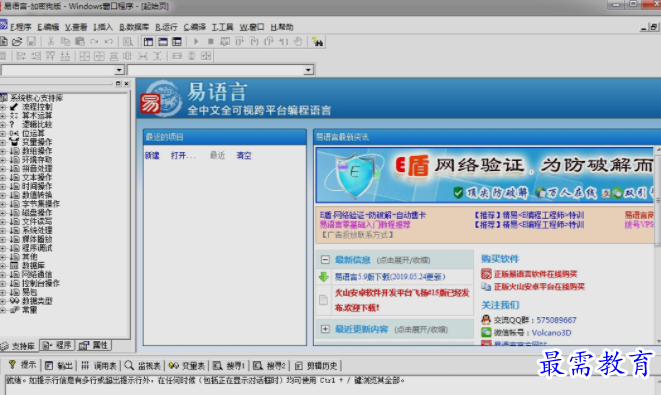Switch to the 属性 panel tab

pos(94,345)
